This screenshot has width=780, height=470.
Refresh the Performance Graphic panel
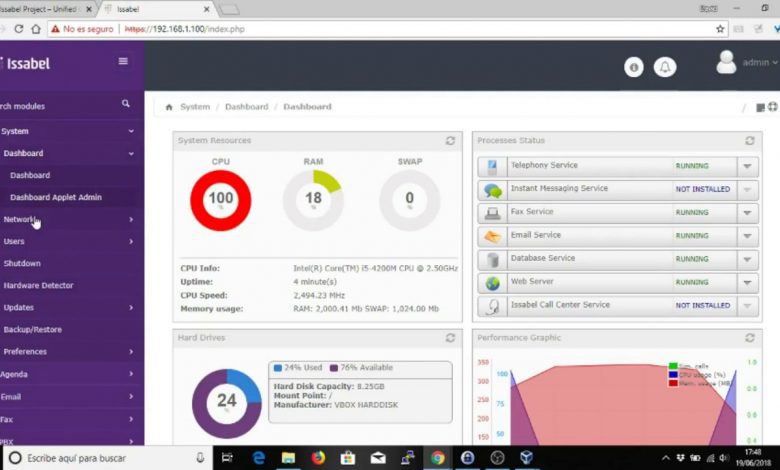(x=750, y=338)
